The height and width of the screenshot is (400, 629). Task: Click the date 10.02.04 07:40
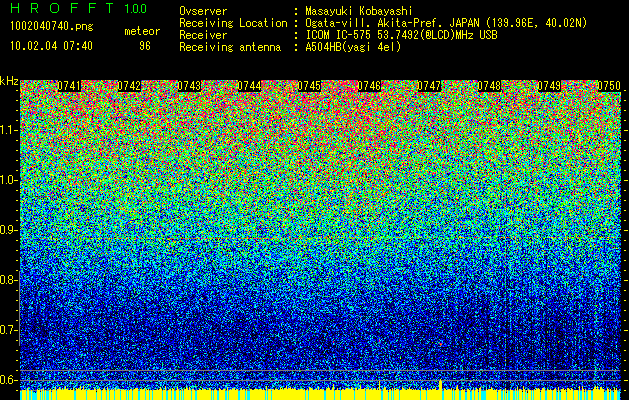coord(51,45)
